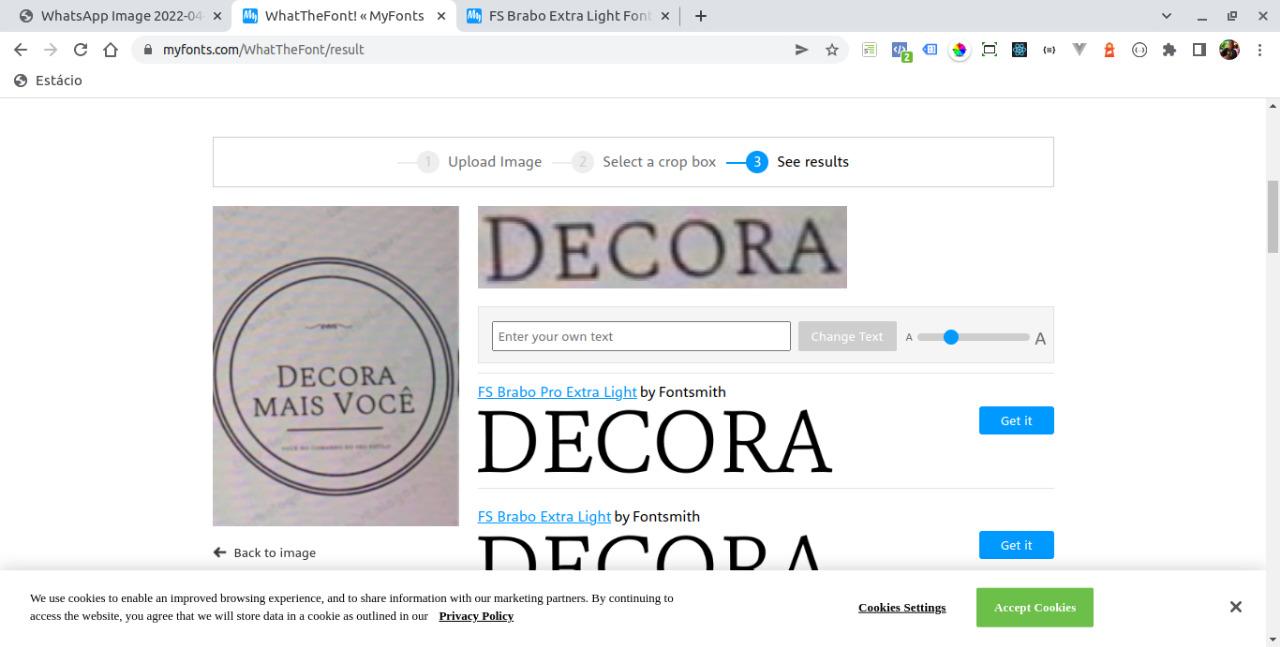Close the cookie consent banner

coord(1235,606)
